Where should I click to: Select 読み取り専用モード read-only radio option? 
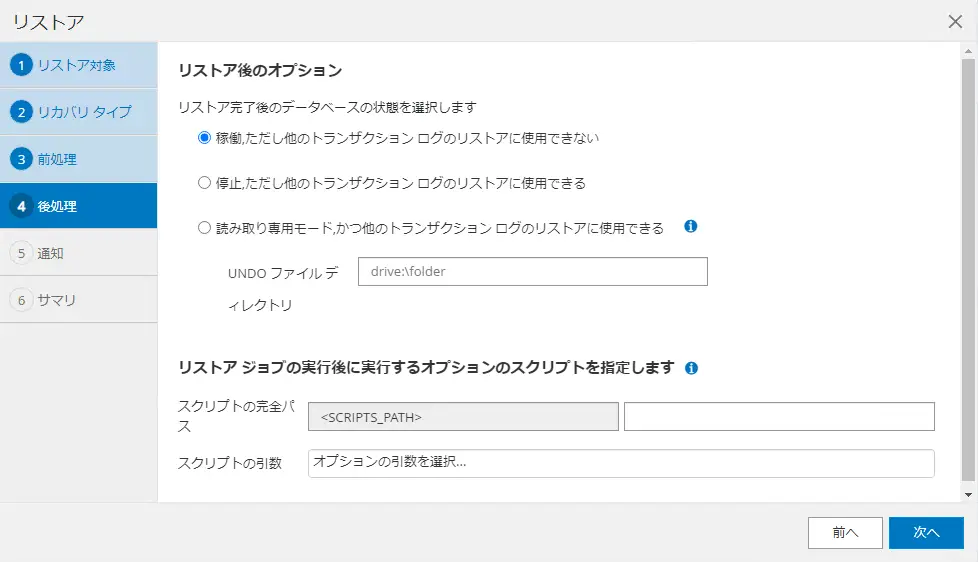point(204,228)
